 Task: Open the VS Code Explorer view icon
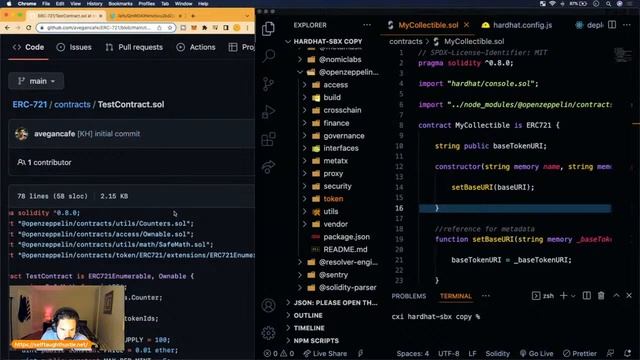[268, 29]
